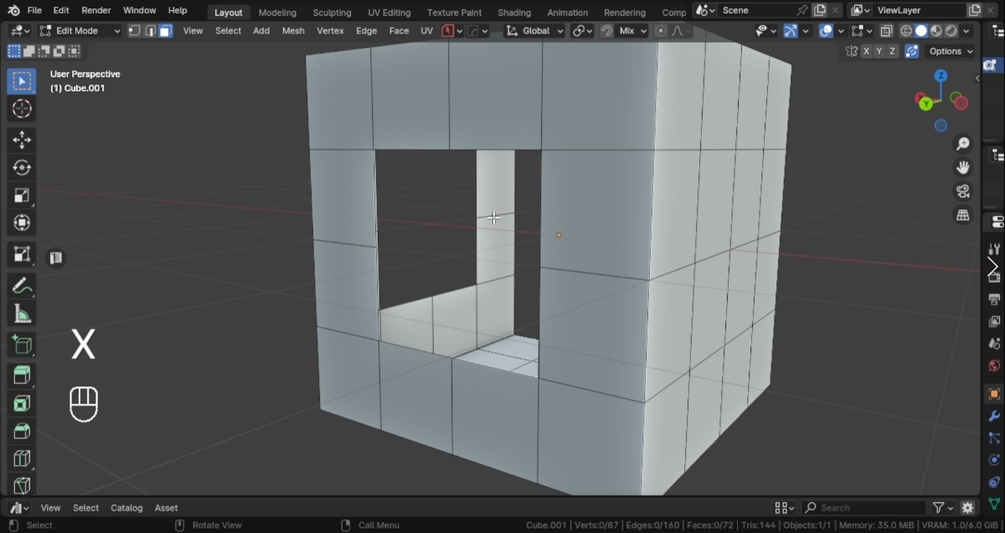
Task: Open the Face menu
Action: (399, 31)
